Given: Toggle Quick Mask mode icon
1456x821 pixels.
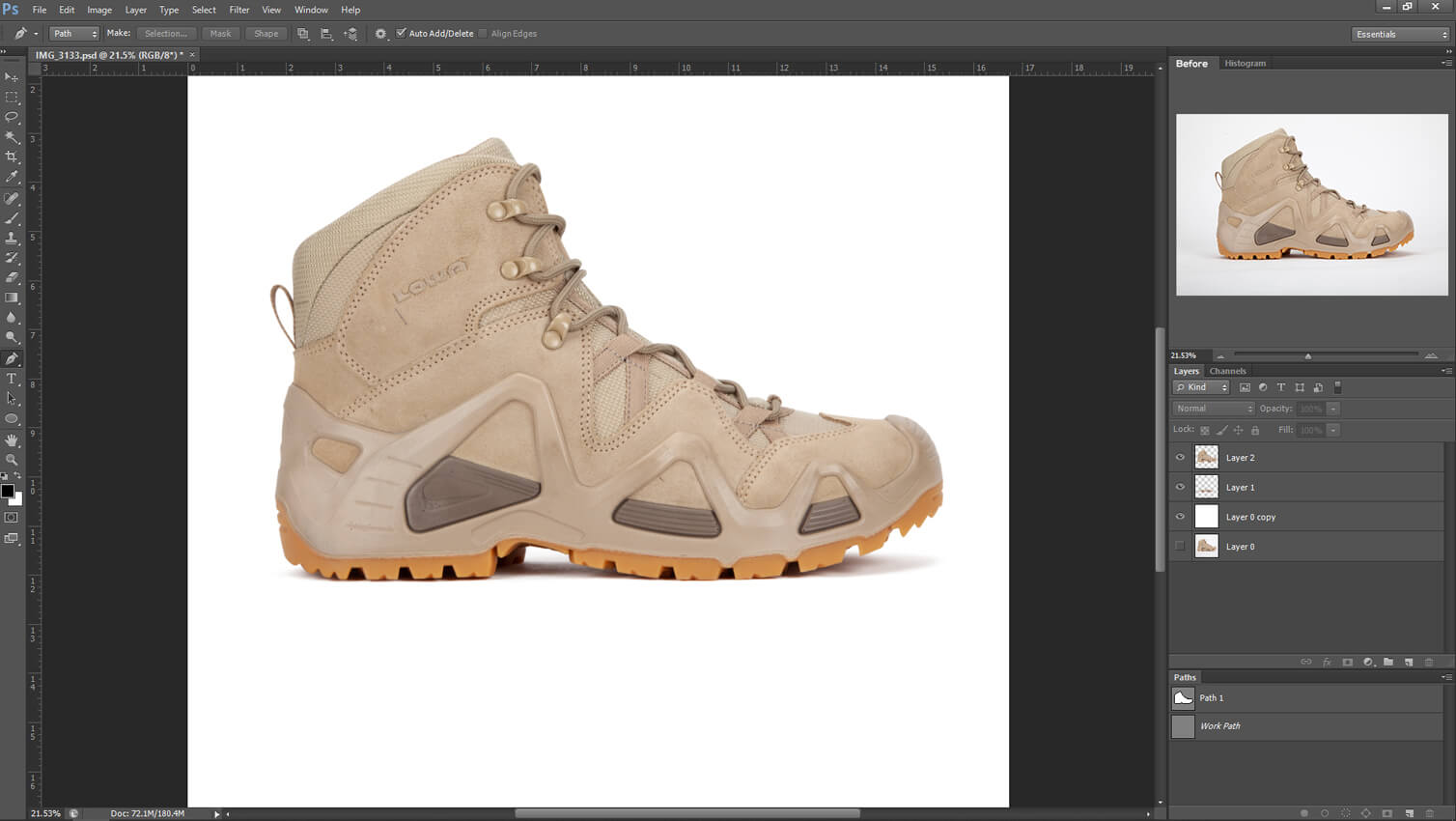Looking at the screenshot, I should tap(12, 518).
